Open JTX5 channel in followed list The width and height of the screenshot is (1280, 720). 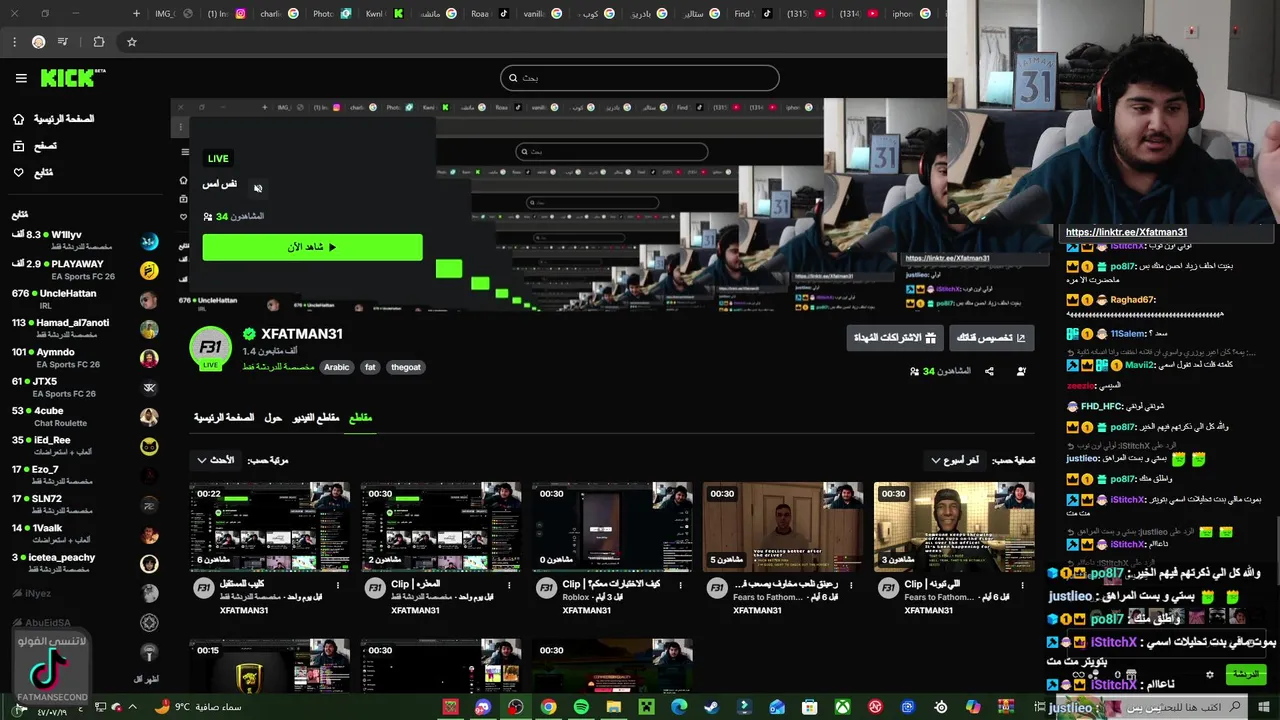click(84, 387)
